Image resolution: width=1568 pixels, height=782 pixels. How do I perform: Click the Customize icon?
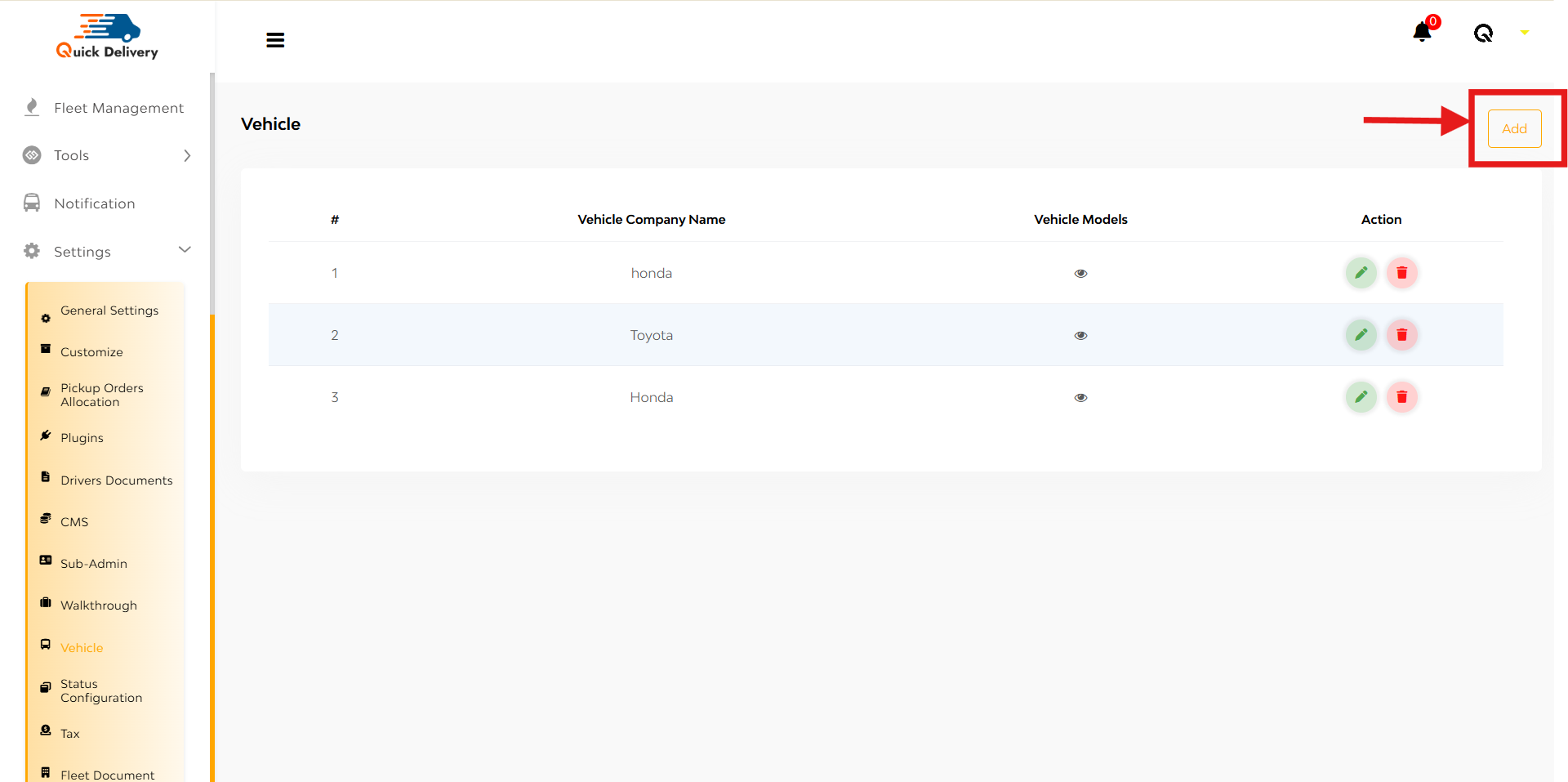[x=46, y=349]
